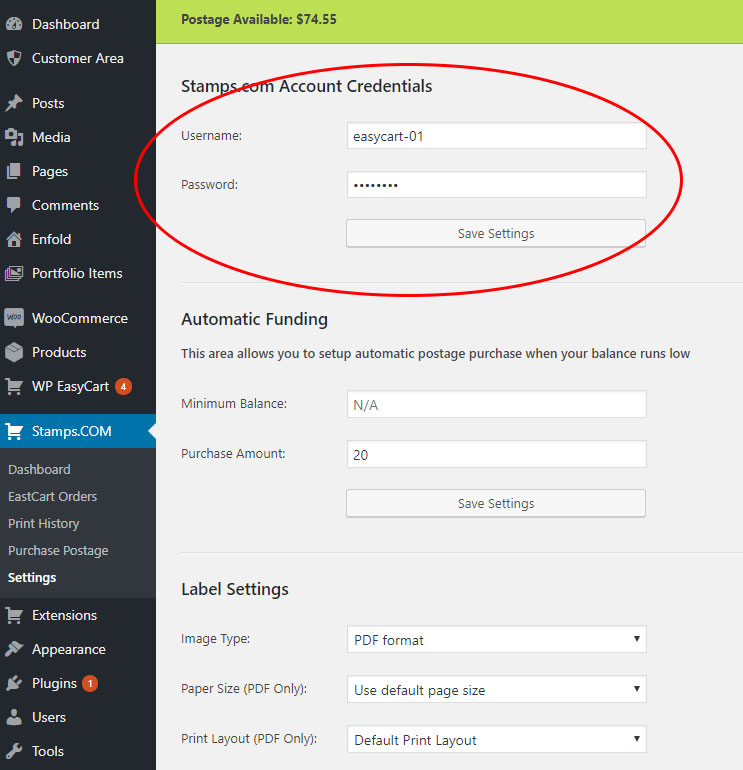Image resolution: width=743 pixels, height=770 pixels.
Task: Click the Comments speech bubble icon
Action: pyautogui.click(x=14, y=205)
